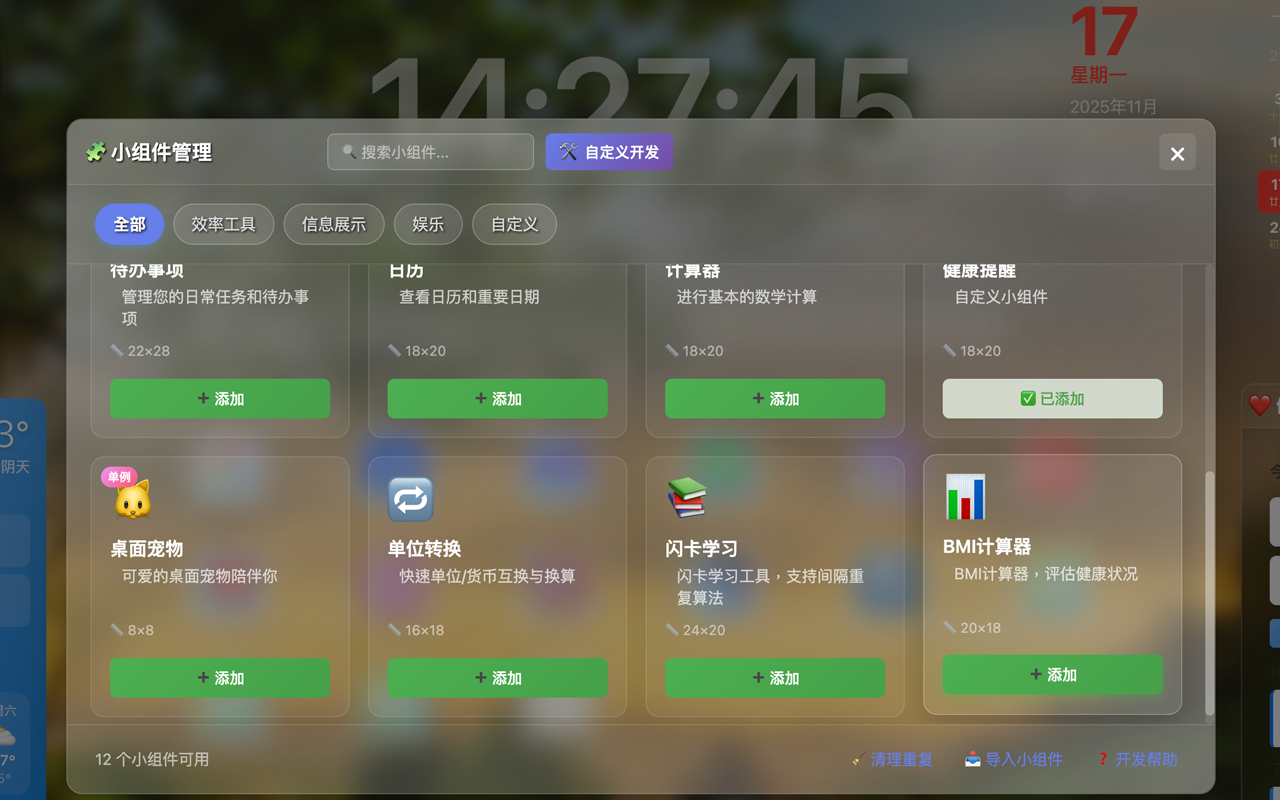Screen dimensions: 1280x800
Task: Click the desktop date widget showing 17
Action: 1103,40
